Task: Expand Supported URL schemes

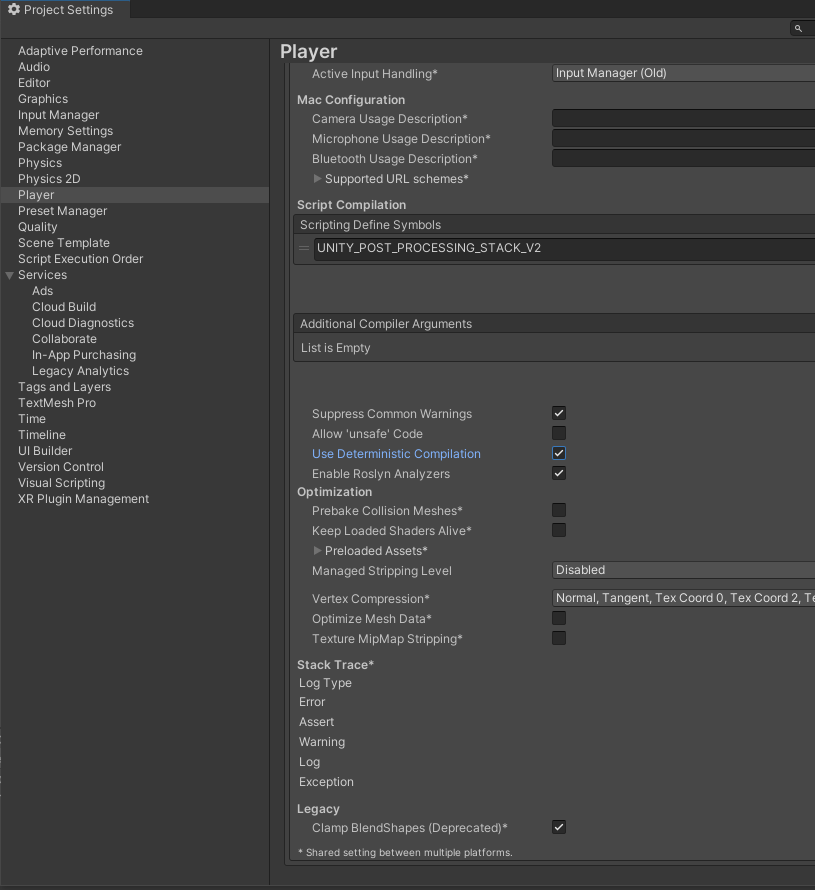Action: pos(318,178)
